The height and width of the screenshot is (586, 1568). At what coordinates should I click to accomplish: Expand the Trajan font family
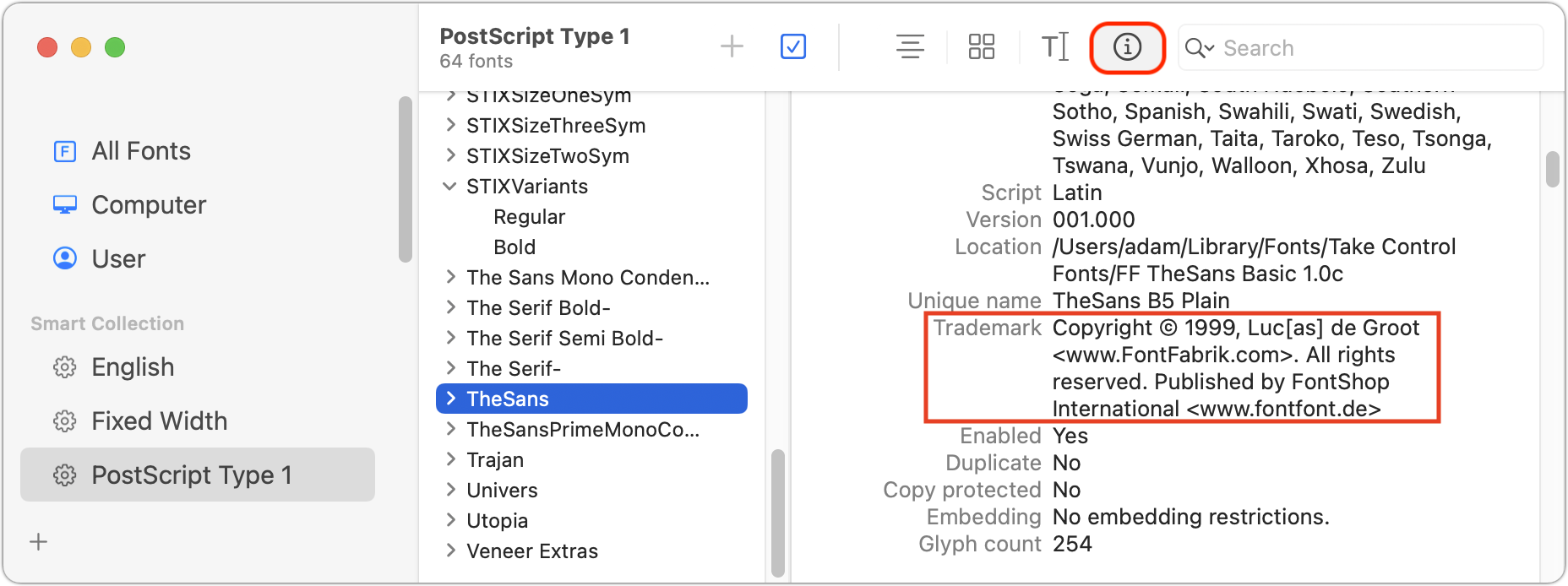(x=450, y=460)
